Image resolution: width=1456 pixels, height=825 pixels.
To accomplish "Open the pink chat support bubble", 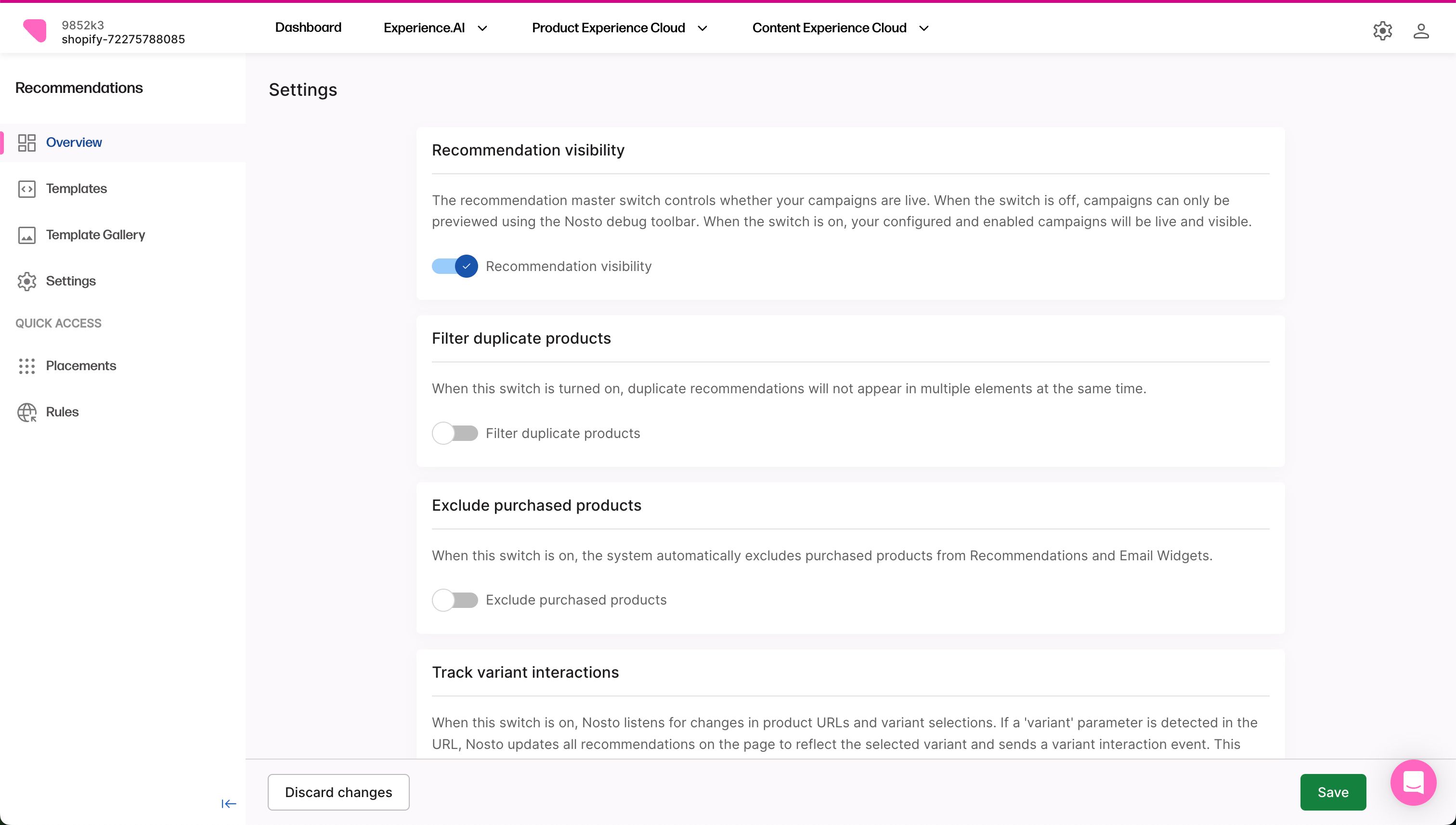I will point(1413,783).
